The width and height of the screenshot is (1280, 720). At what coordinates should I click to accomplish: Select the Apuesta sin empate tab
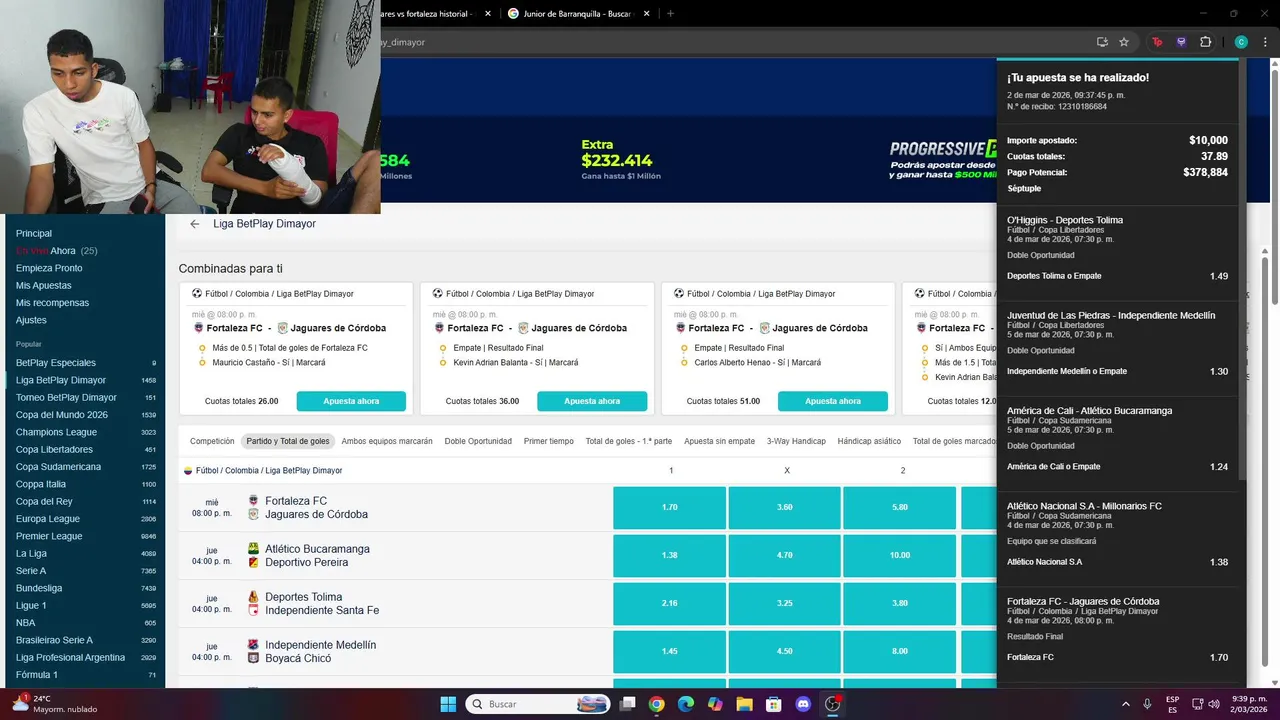point(720,441)
